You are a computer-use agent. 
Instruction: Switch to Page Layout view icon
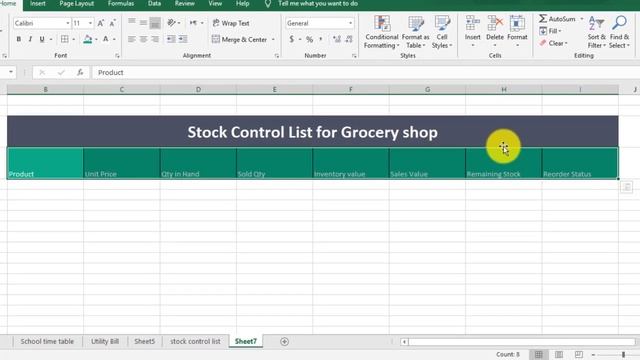click(x=559, y=354)
